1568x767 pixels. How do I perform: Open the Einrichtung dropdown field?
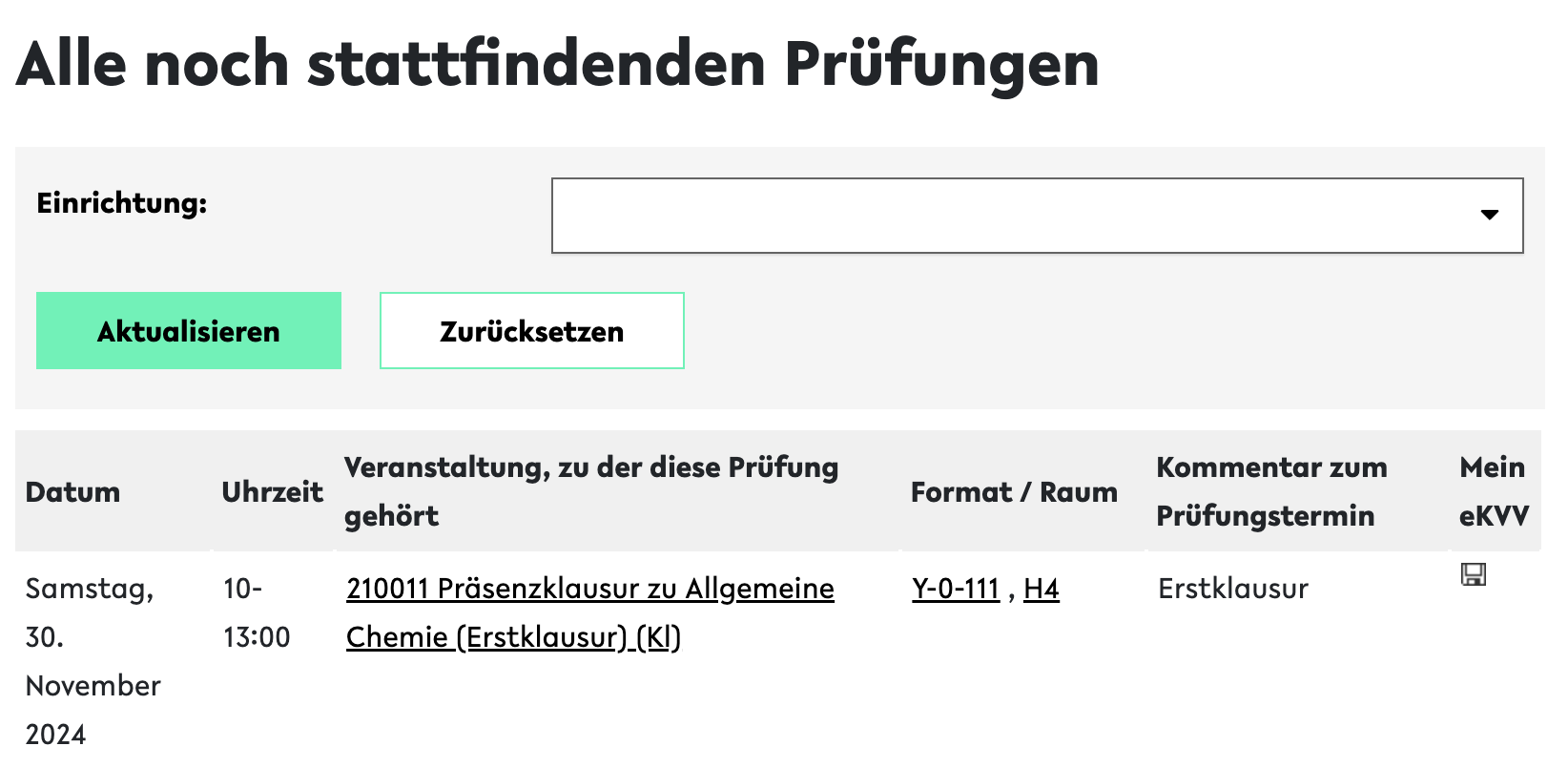click(x=1036, y=216)
